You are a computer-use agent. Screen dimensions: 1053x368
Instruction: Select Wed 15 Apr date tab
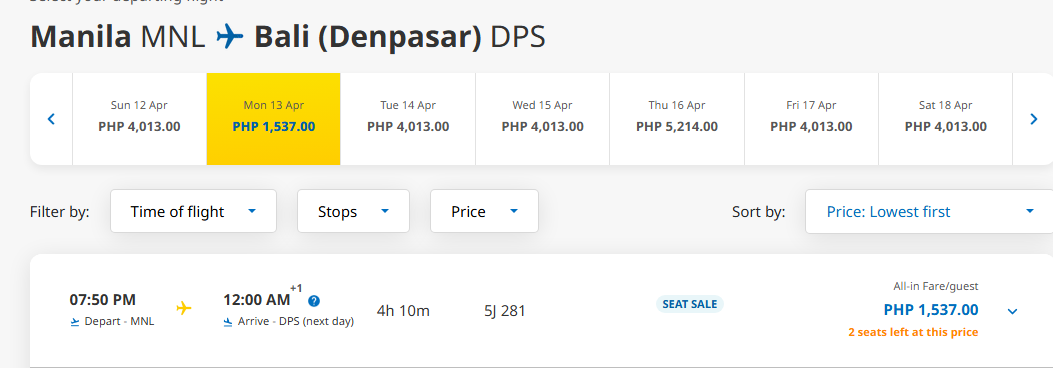click(543, 119)
